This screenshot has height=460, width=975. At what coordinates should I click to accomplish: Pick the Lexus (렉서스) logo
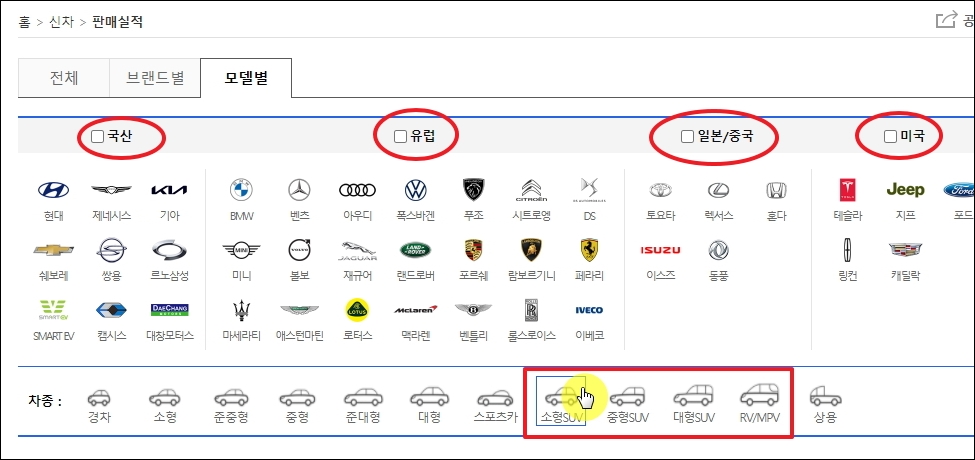(718, 190)
